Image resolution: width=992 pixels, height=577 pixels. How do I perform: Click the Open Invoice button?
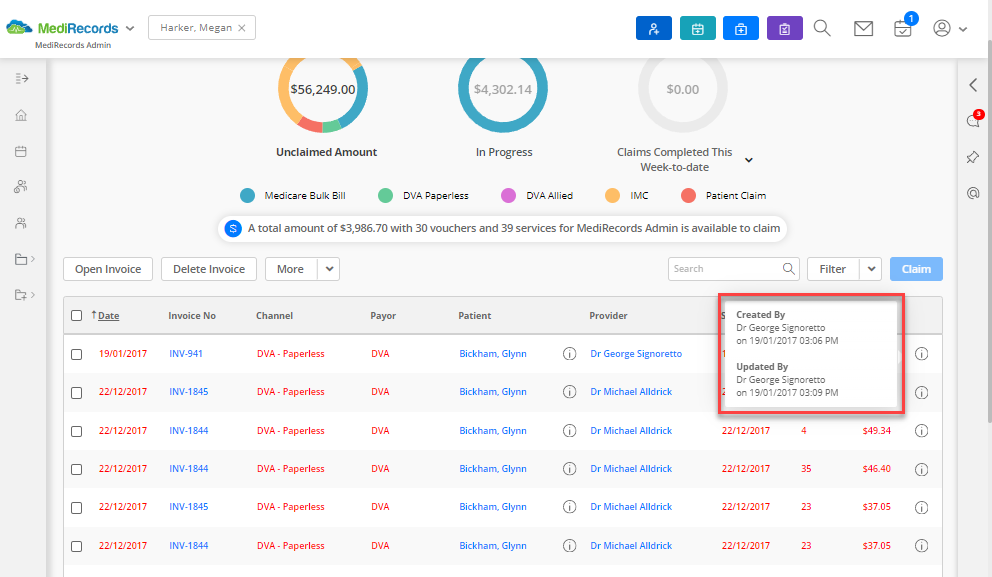(x=108, y=269)
